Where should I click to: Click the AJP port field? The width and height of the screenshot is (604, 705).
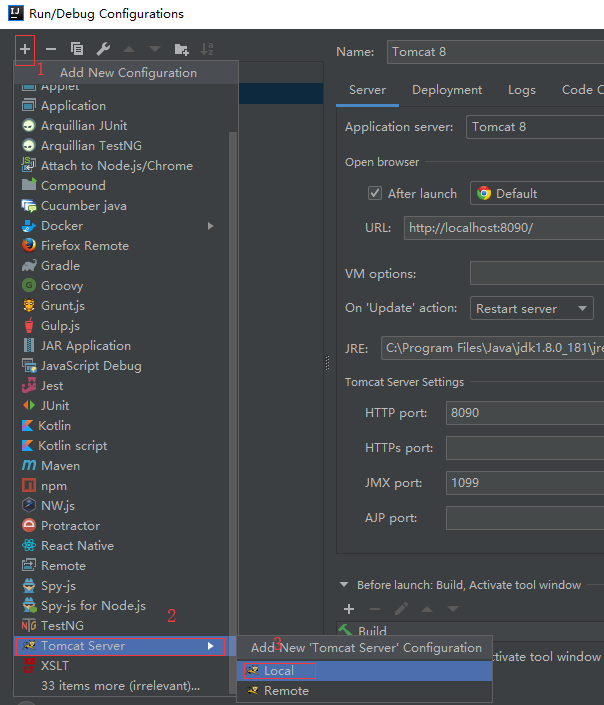tap(525, 518)
